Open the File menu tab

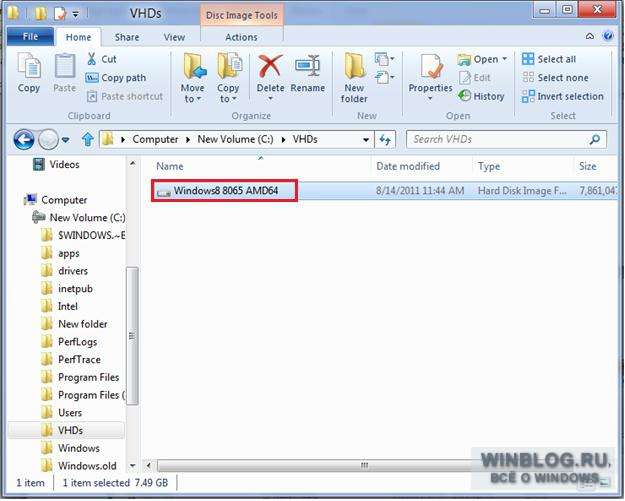[30, 37]
